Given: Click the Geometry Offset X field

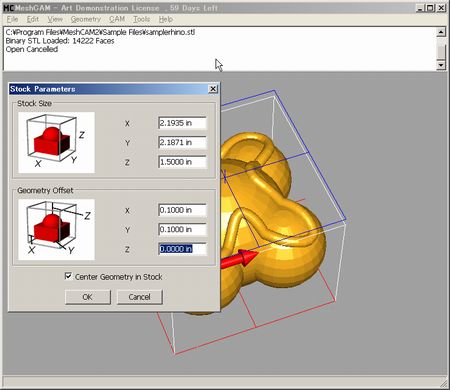Looking at the screenshot, I should pos(182,210).
